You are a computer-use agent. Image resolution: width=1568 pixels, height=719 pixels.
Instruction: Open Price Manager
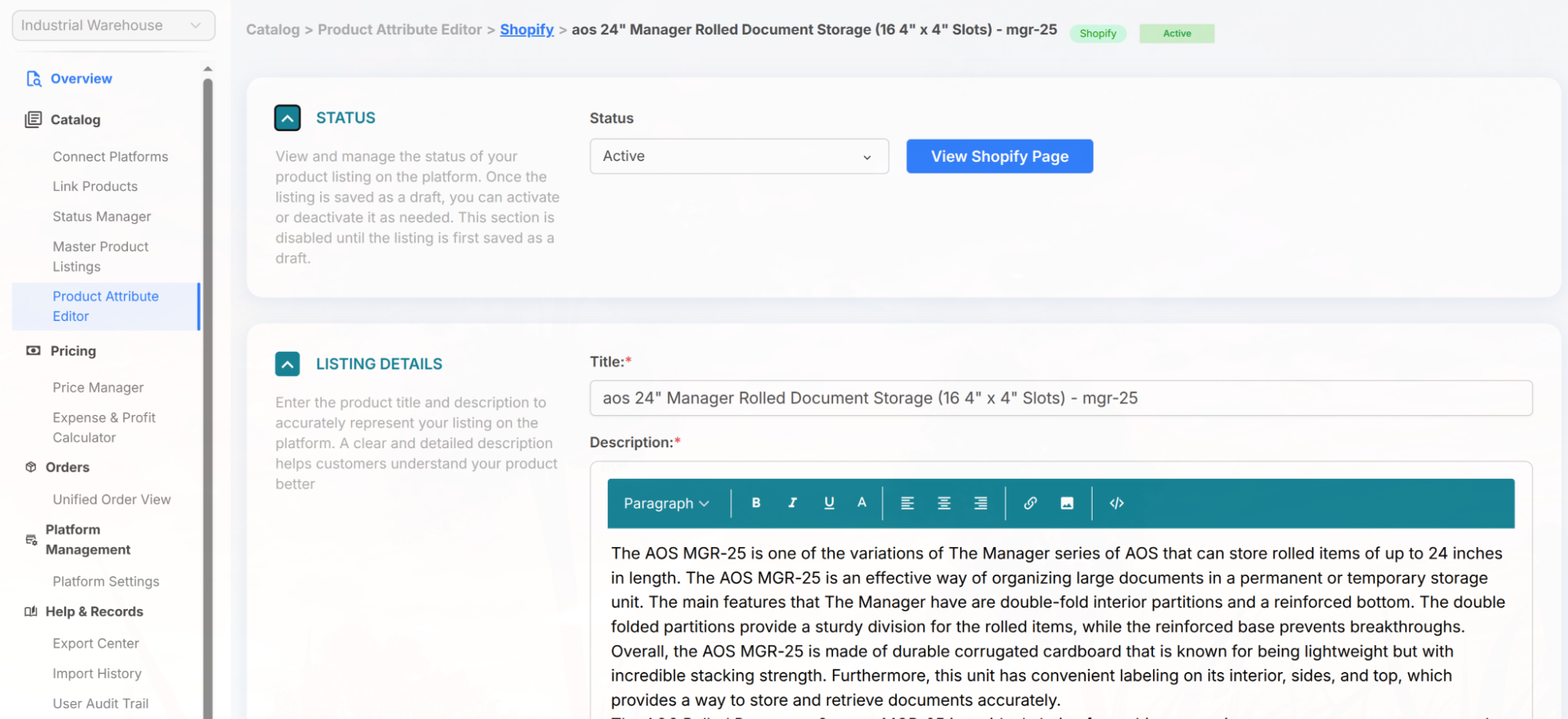click(98, 388)
